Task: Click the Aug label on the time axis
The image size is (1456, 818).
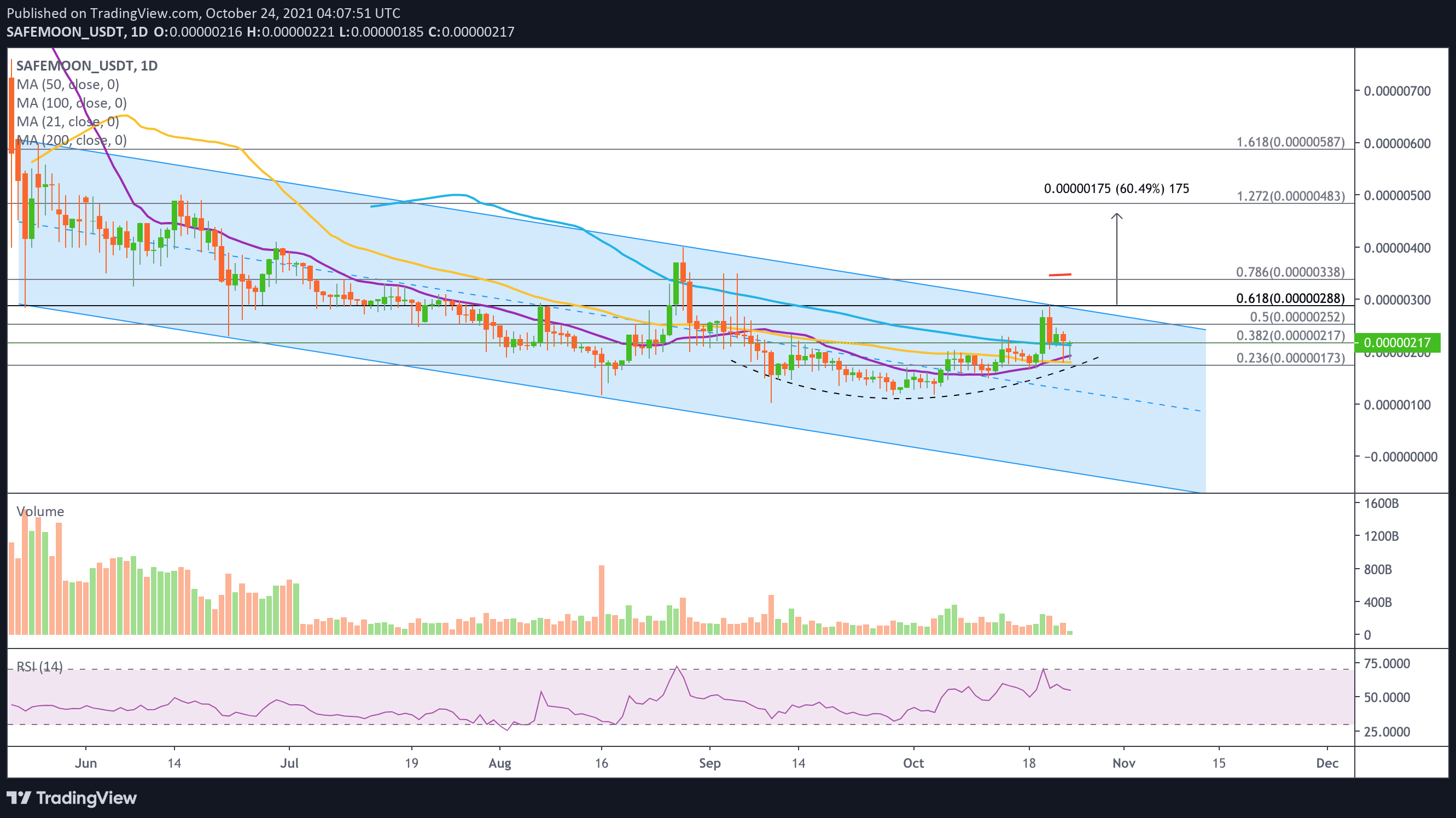Action: 500,763
